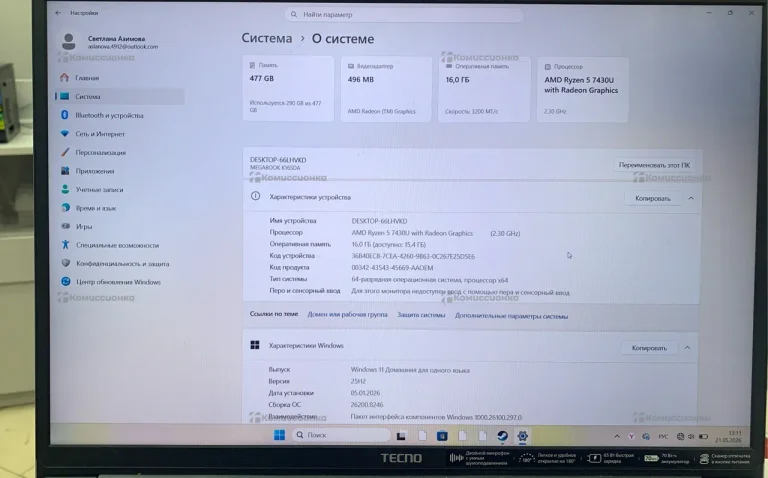Viewport: 768px width, 478px height.
Task: Click 'Переименовать этот ПК' button
Action: (654, 165)
